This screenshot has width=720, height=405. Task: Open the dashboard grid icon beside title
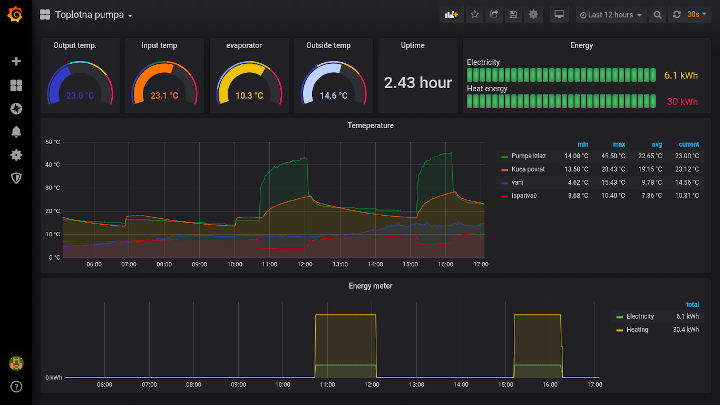pyautogui.click(x=45, y=15)
